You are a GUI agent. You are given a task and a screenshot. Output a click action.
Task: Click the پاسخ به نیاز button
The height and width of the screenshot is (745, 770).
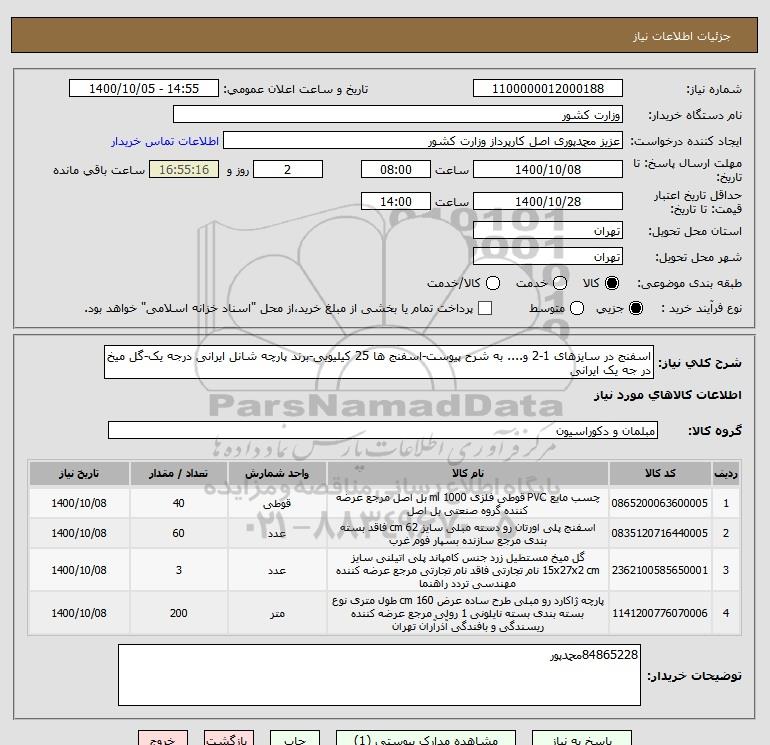582,739
